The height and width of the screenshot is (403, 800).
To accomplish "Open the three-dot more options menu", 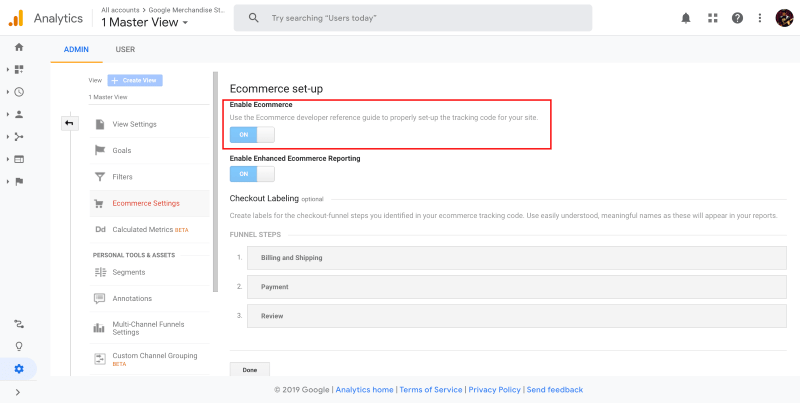I will tap(760, 18).
